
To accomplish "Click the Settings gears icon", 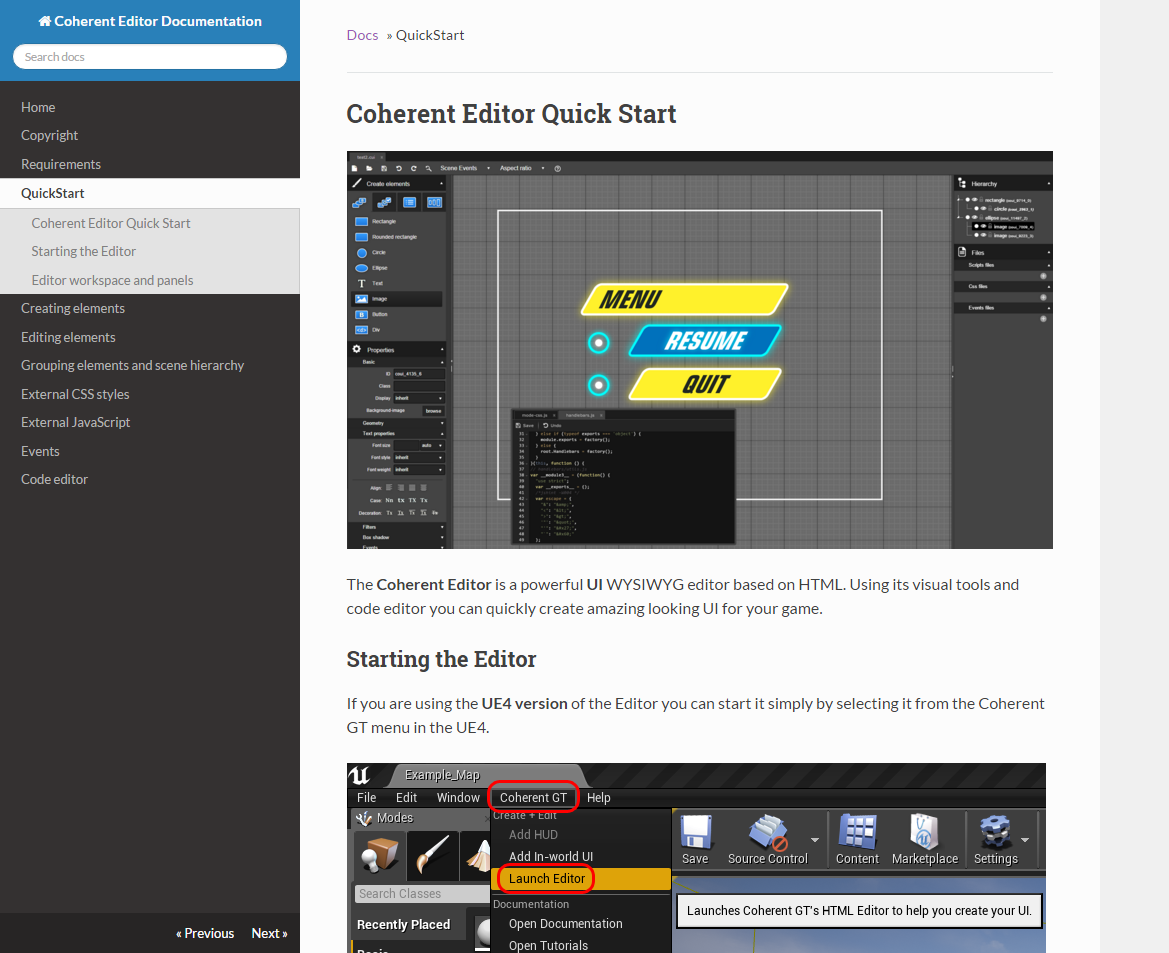I will [x=995, y=832].
